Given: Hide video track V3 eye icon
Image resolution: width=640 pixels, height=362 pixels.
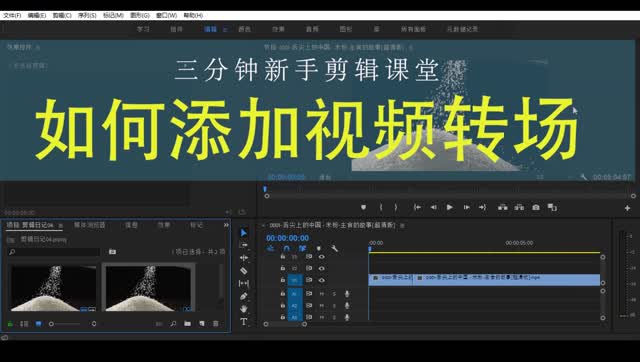Looking at the screenshot, I should (x=322, y=257).
